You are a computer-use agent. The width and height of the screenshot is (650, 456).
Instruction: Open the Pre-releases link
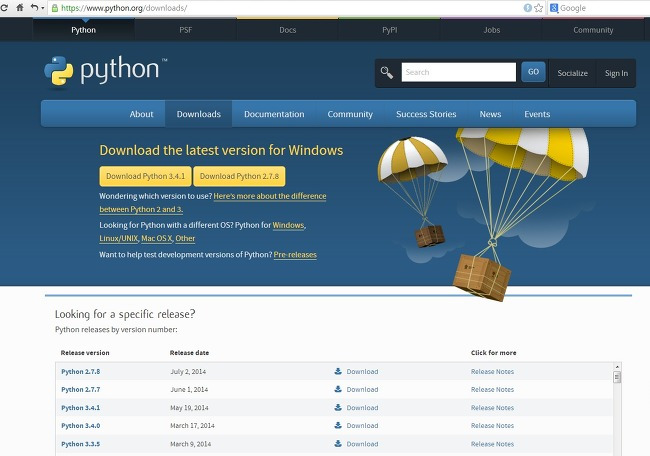295,255
